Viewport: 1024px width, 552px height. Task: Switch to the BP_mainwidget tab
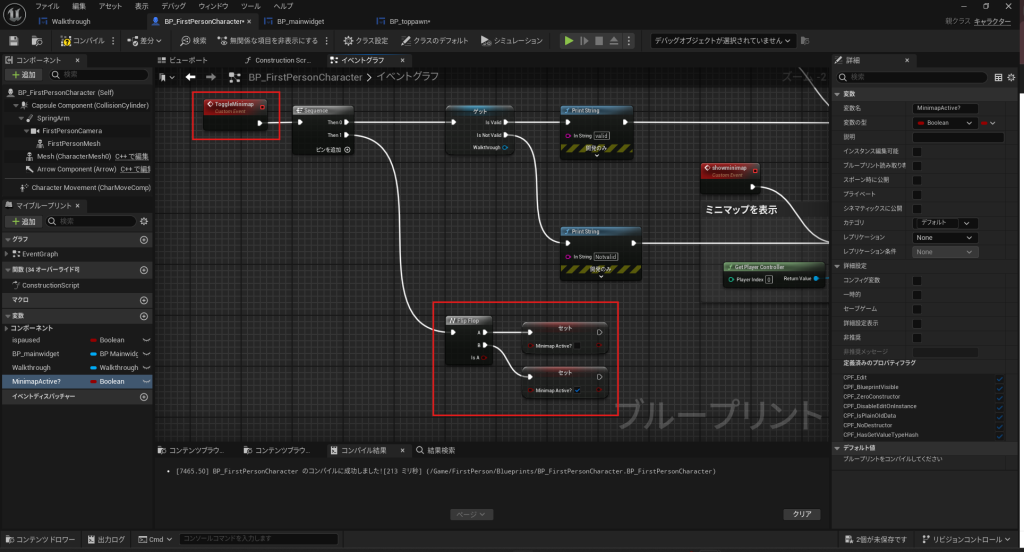300,21
